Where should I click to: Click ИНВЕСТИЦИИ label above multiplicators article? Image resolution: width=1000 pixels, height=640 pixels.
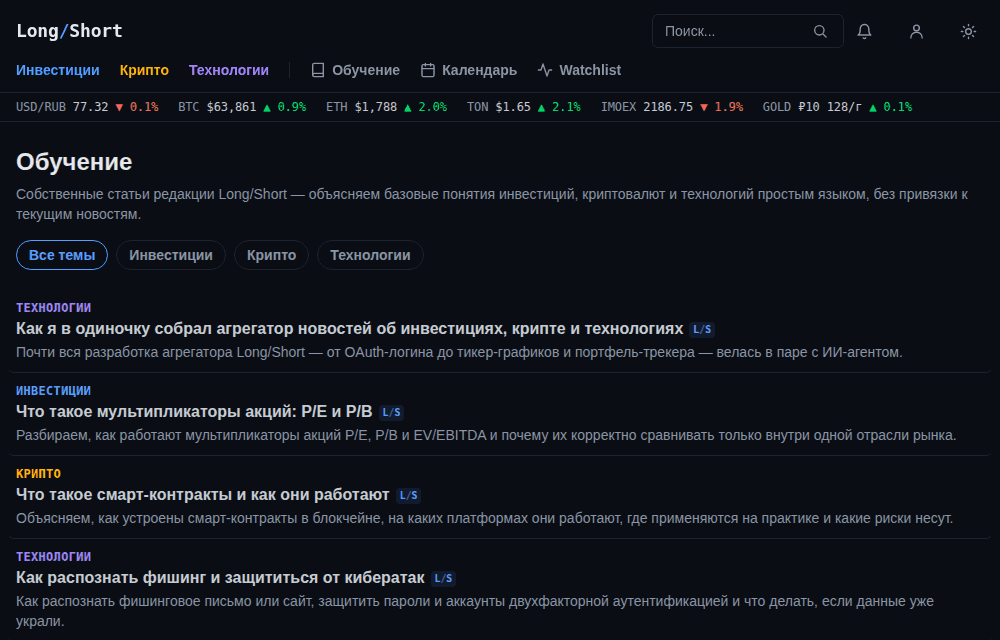click(x=54, y=391)
